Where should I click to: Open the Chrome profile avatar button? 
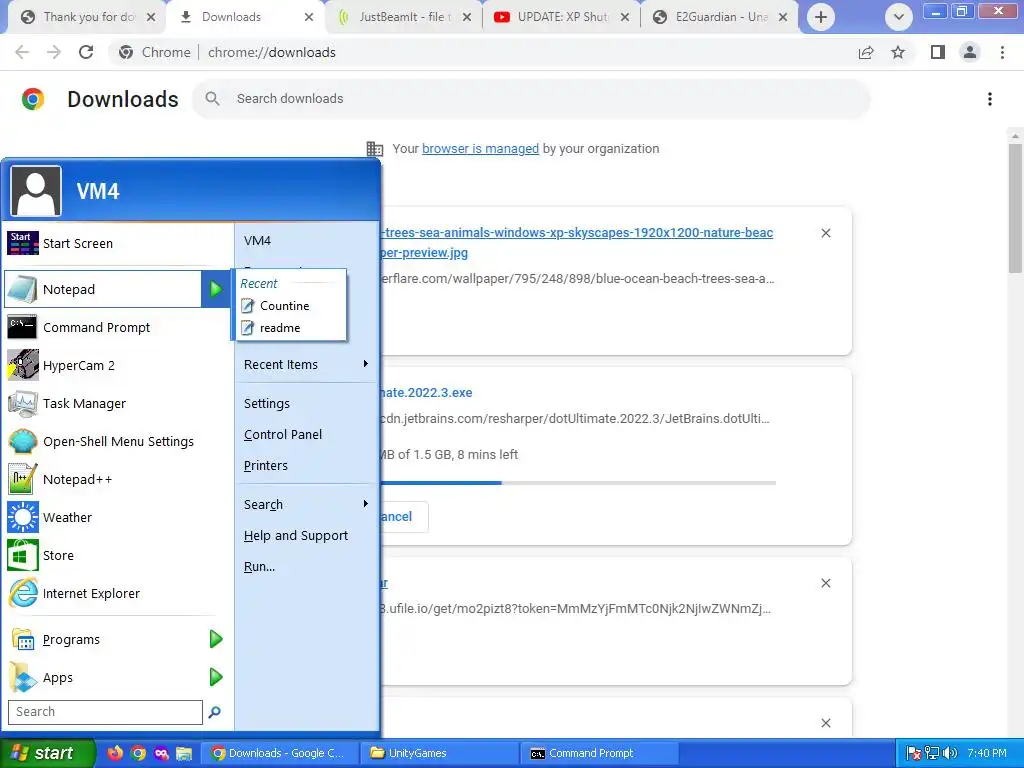[970, 52]
